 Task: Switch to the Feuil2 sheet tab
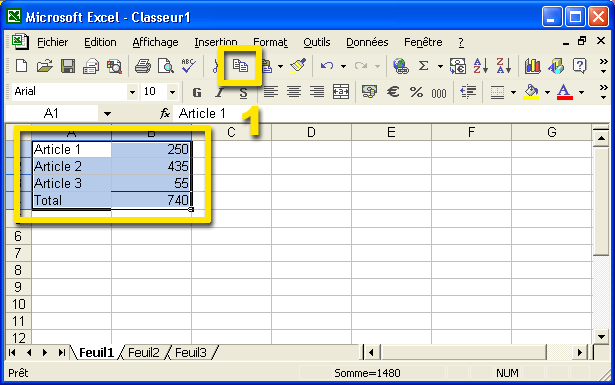click(144, 353)
